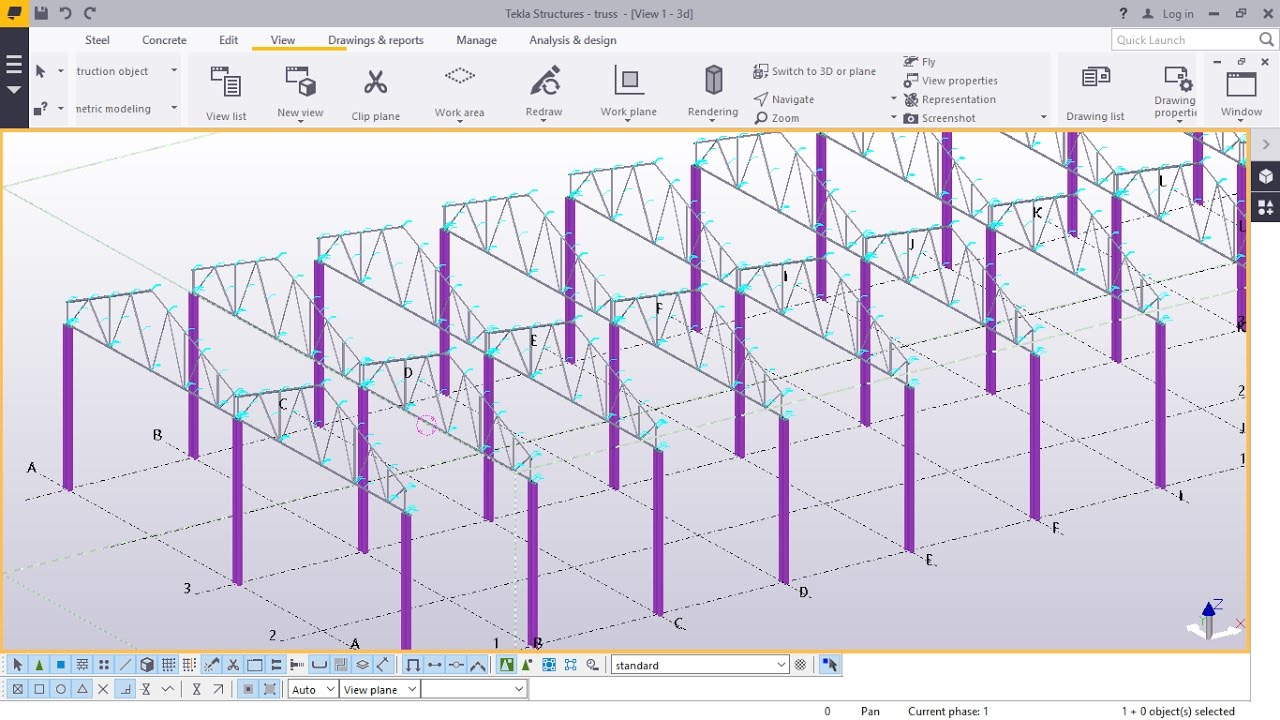Image resolution: width=1280 pixels, height=720 pixels.
Task: Click the Screenshot command
Action: [x=939, y=118]
